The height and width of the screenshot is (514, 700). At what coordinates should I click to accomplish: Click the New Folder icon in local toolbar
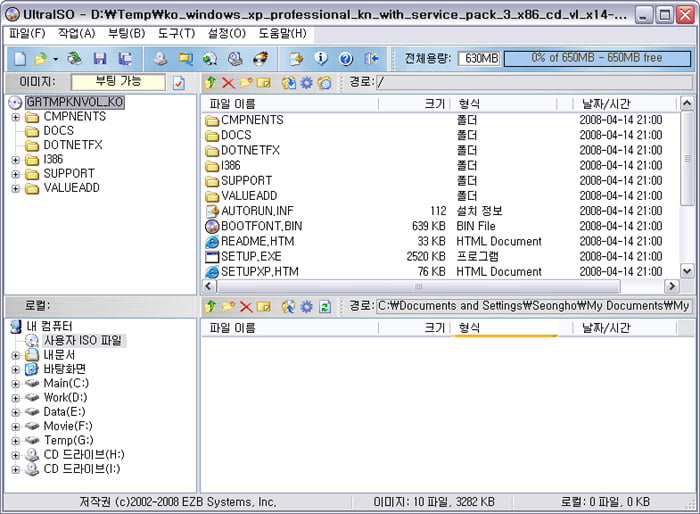228,306
